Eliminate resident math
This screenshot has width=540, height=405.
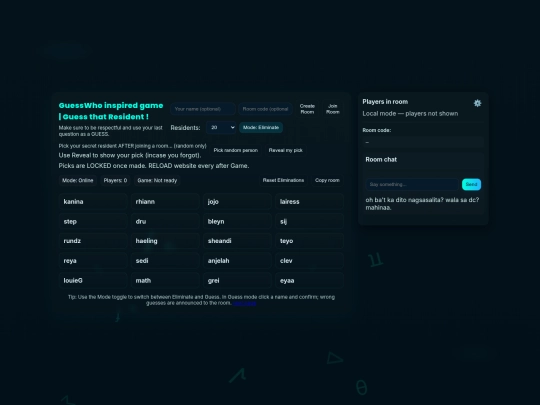point(165,280)
